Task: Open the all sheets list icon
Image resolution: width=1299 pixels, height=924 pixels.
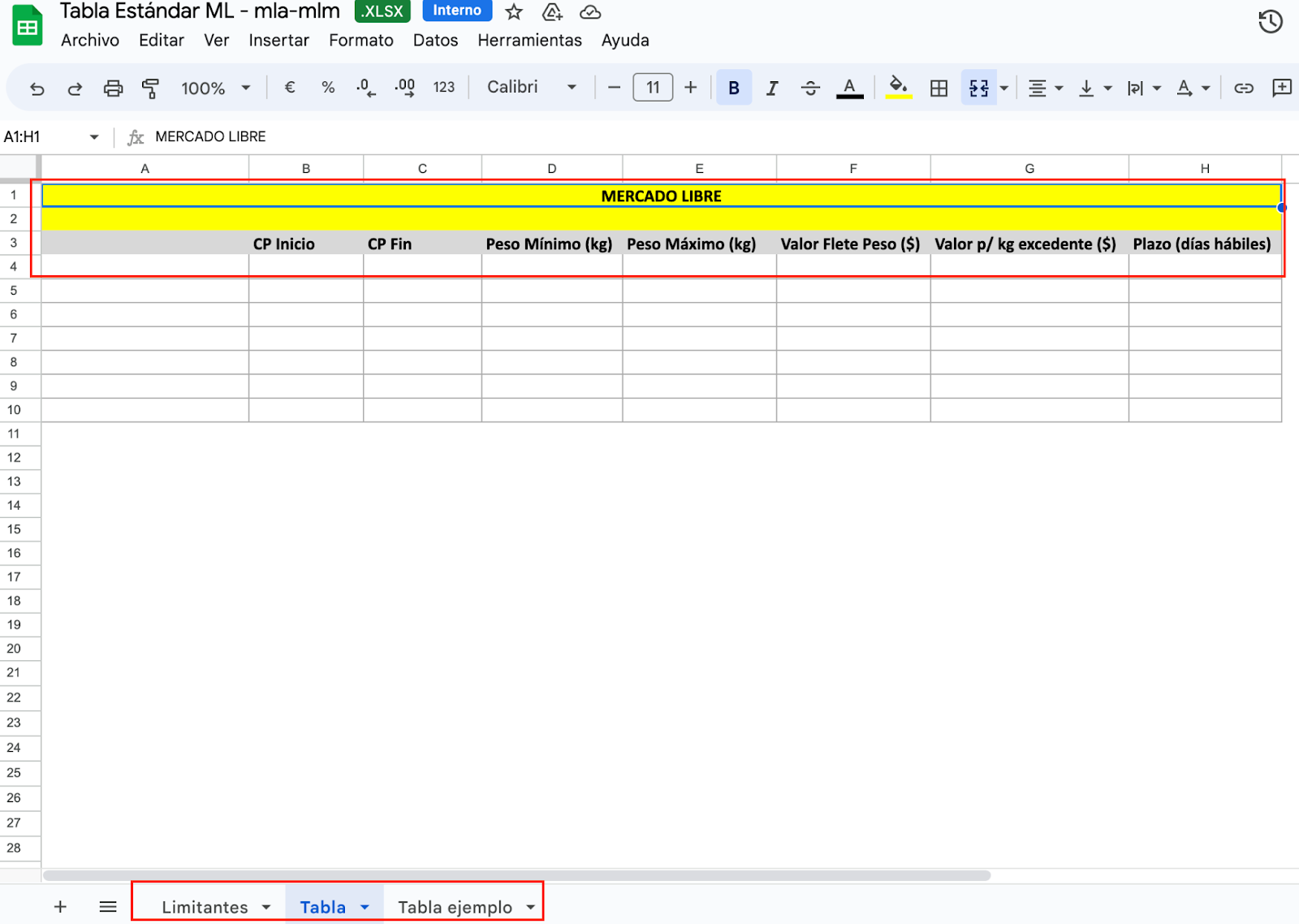Action: 108,907
